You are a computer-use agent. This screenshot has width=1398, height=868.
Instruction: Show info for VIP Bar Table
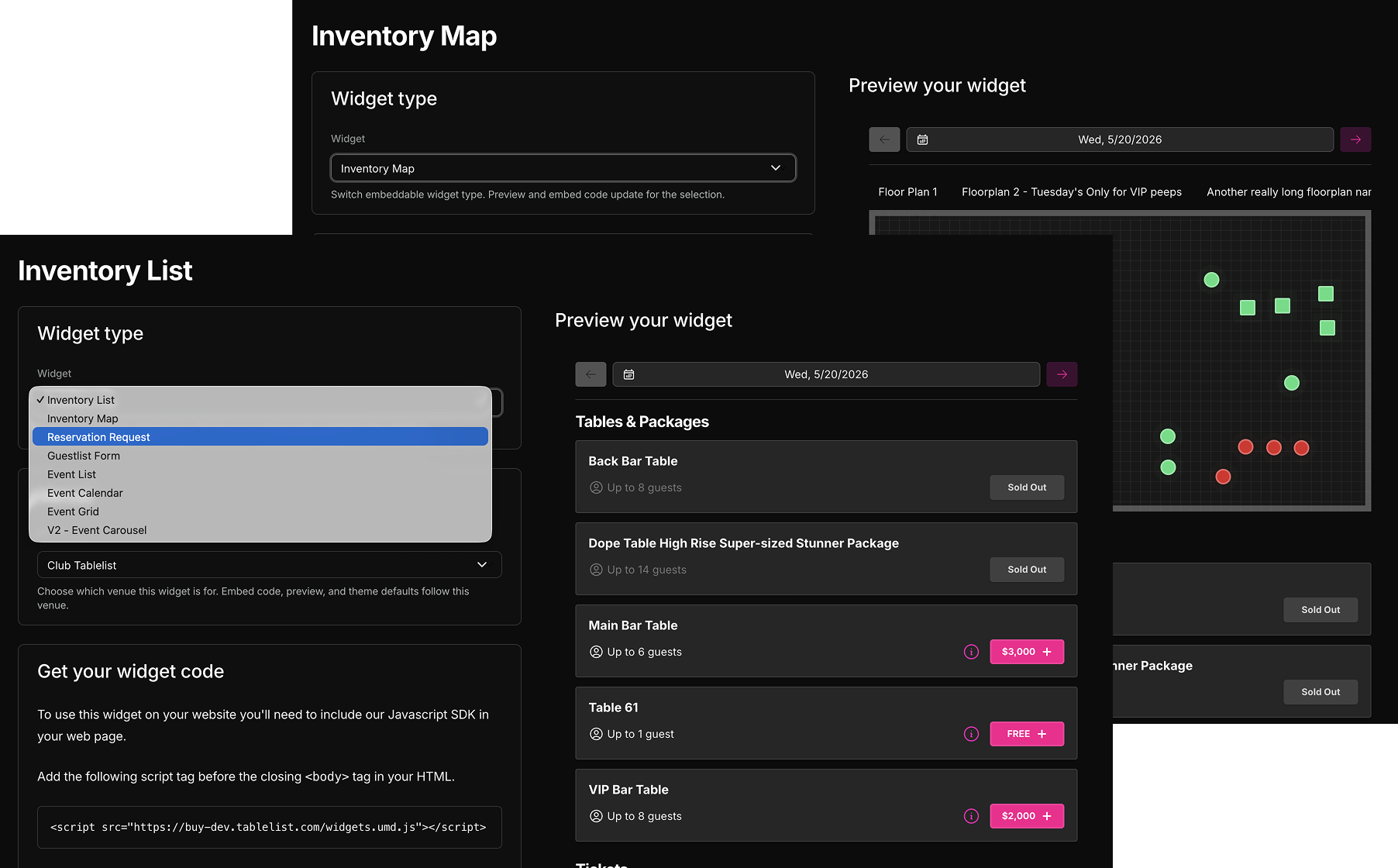[971, 816]
